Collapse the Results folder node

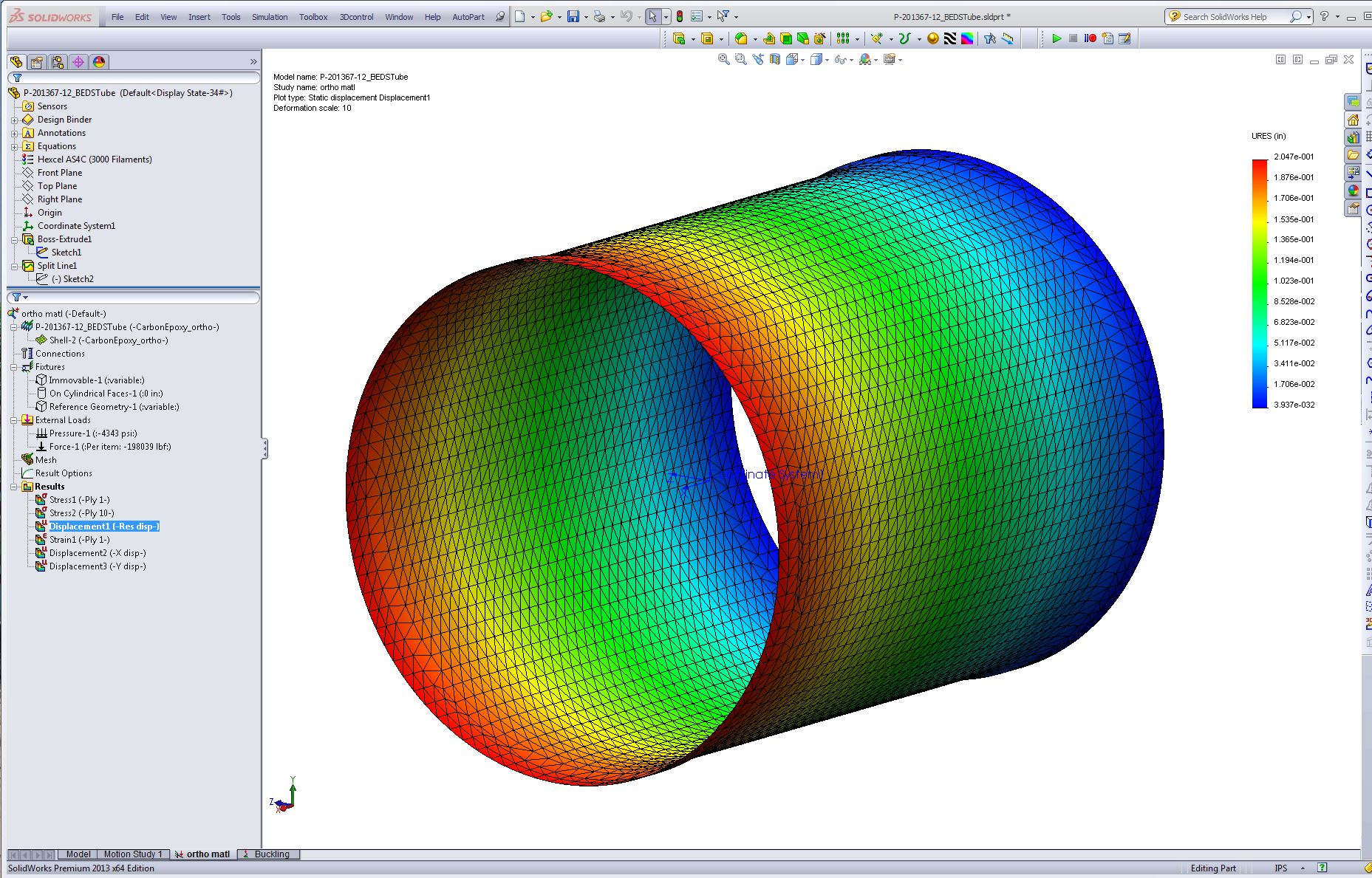(14, 487)
